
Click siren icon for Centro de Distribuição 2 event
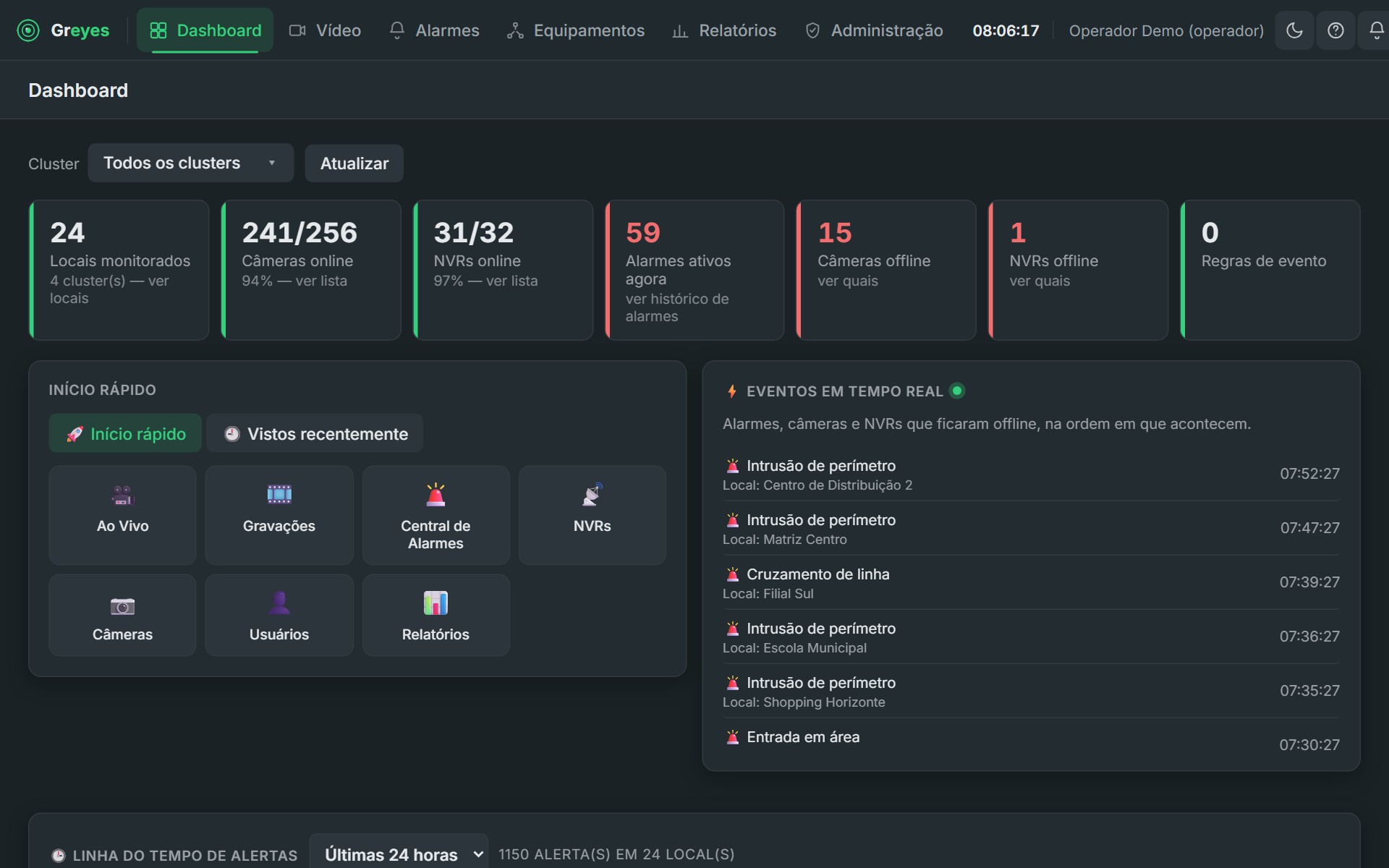(732, 465)
